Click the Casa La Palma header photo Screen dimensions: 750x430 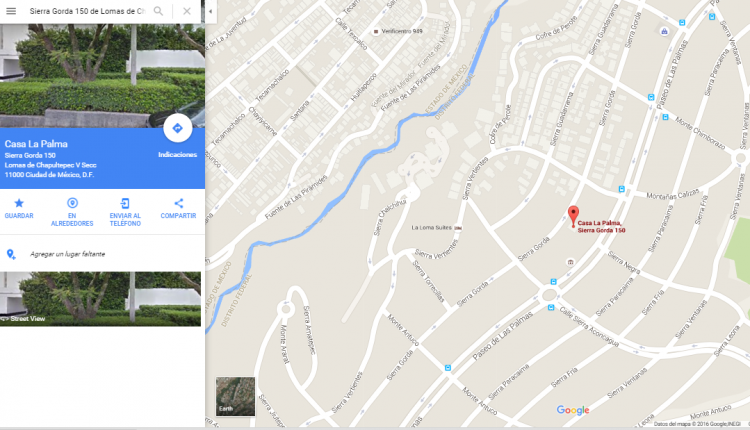[x=102, y=76]
